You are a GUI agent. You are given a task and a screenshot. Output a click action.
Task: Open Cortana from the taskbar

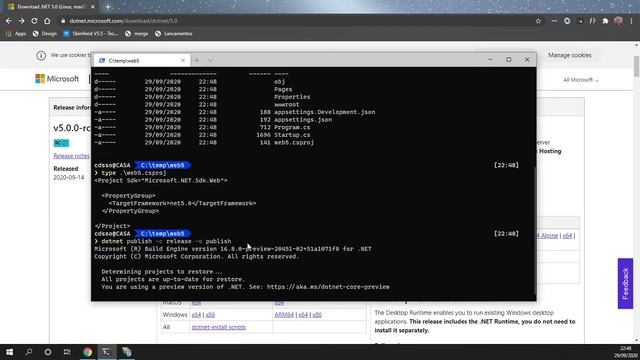[48, 352]
